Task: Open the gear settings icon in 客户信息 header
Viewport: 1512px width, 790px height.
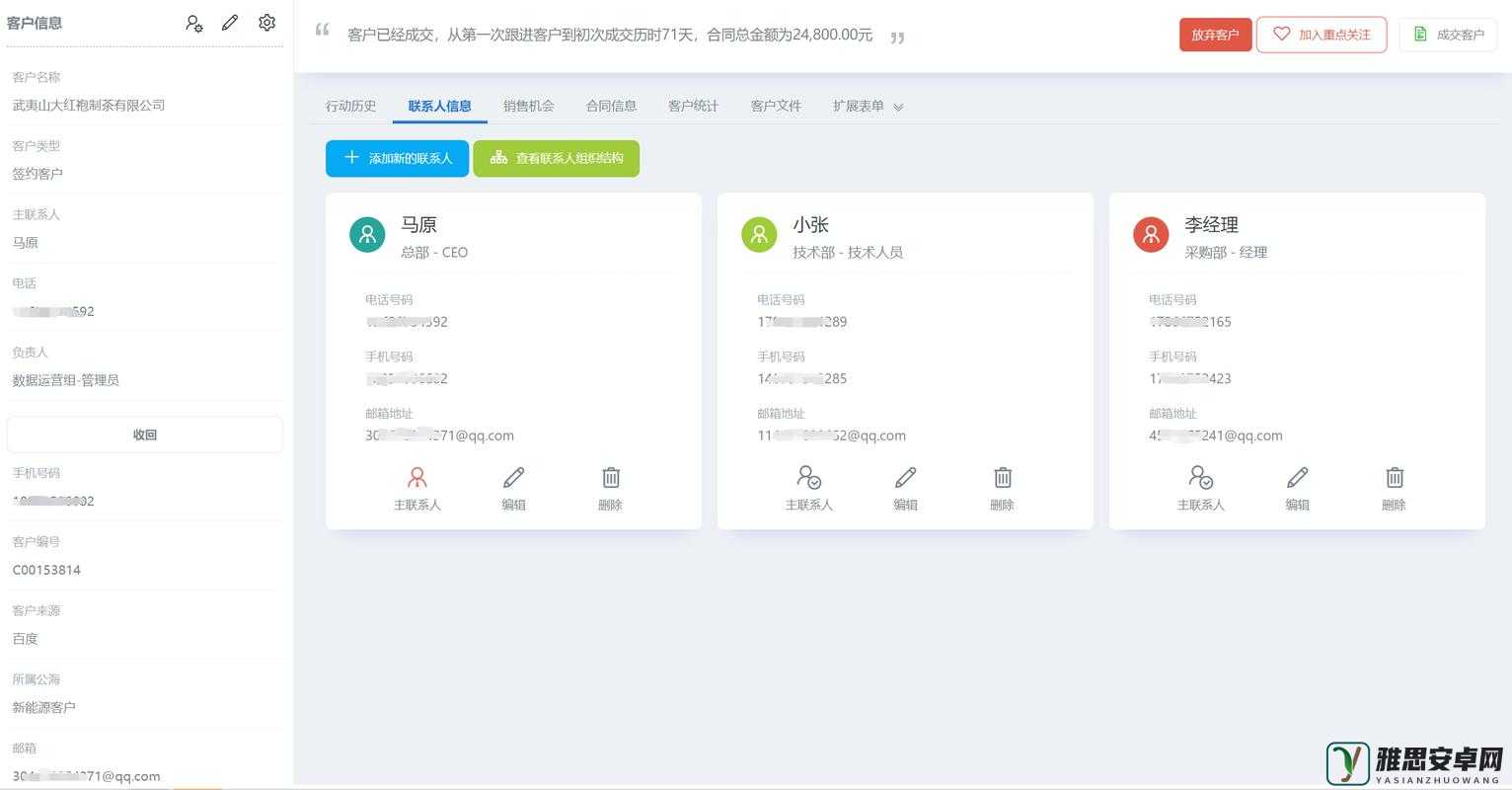Action: click(x=266, y=23)
